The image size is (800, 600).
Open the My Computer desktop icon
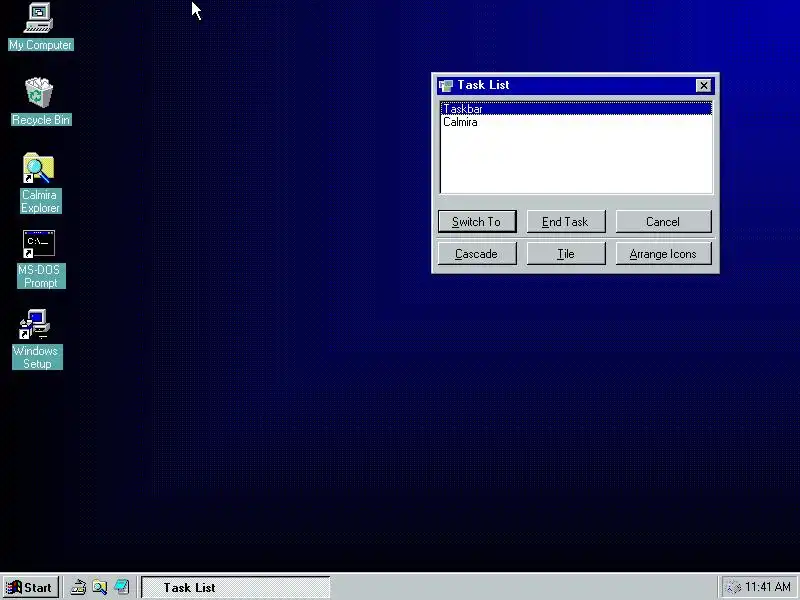pos(40,27)
